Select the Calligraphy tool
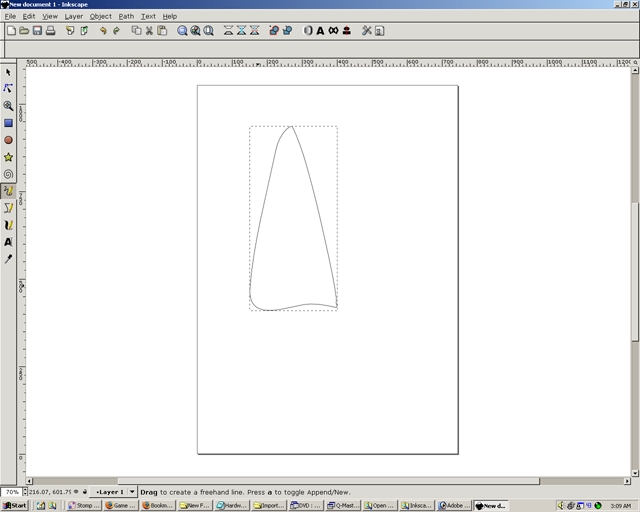Image resolution: width=640 pixels, height=512 pixels. point(8,225)
